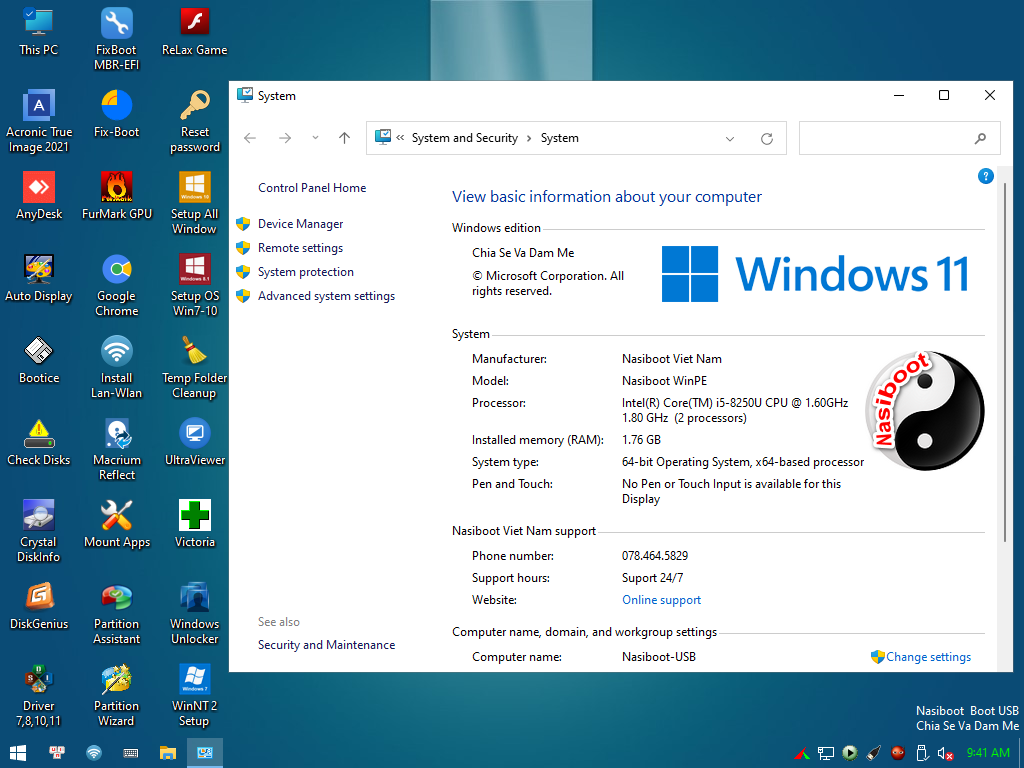The height and width of the screenshot is (768, 1024).
Task: Open the recent locations chevron
Action: tap(315, 139)
